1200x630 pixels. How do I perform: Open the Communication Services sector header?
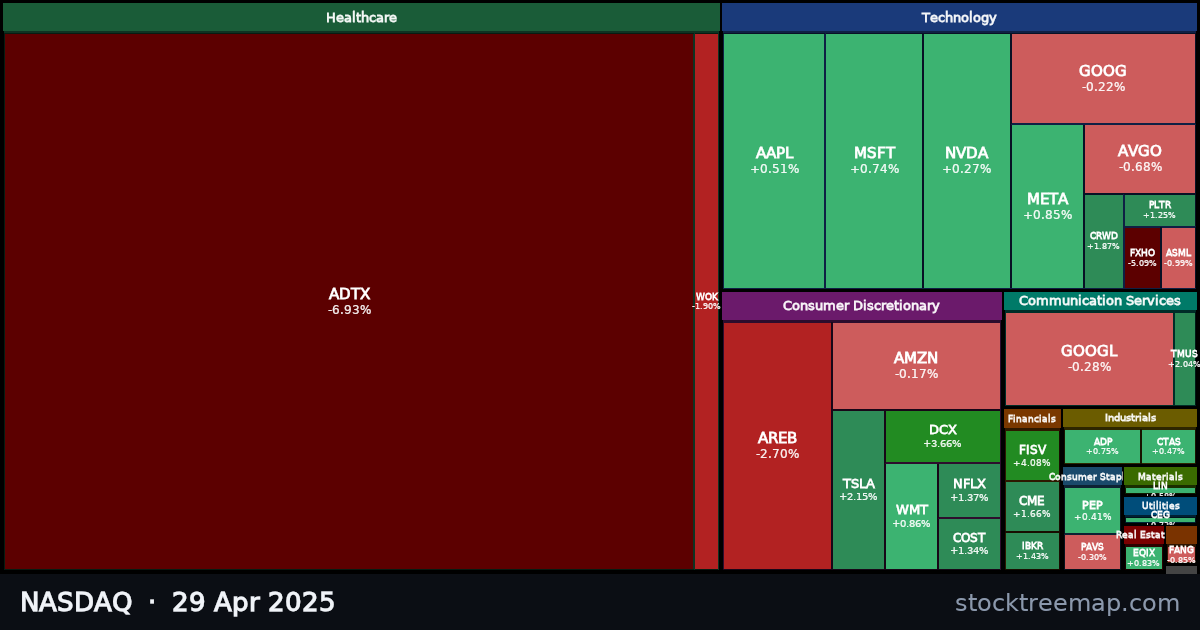point(1100,301)
